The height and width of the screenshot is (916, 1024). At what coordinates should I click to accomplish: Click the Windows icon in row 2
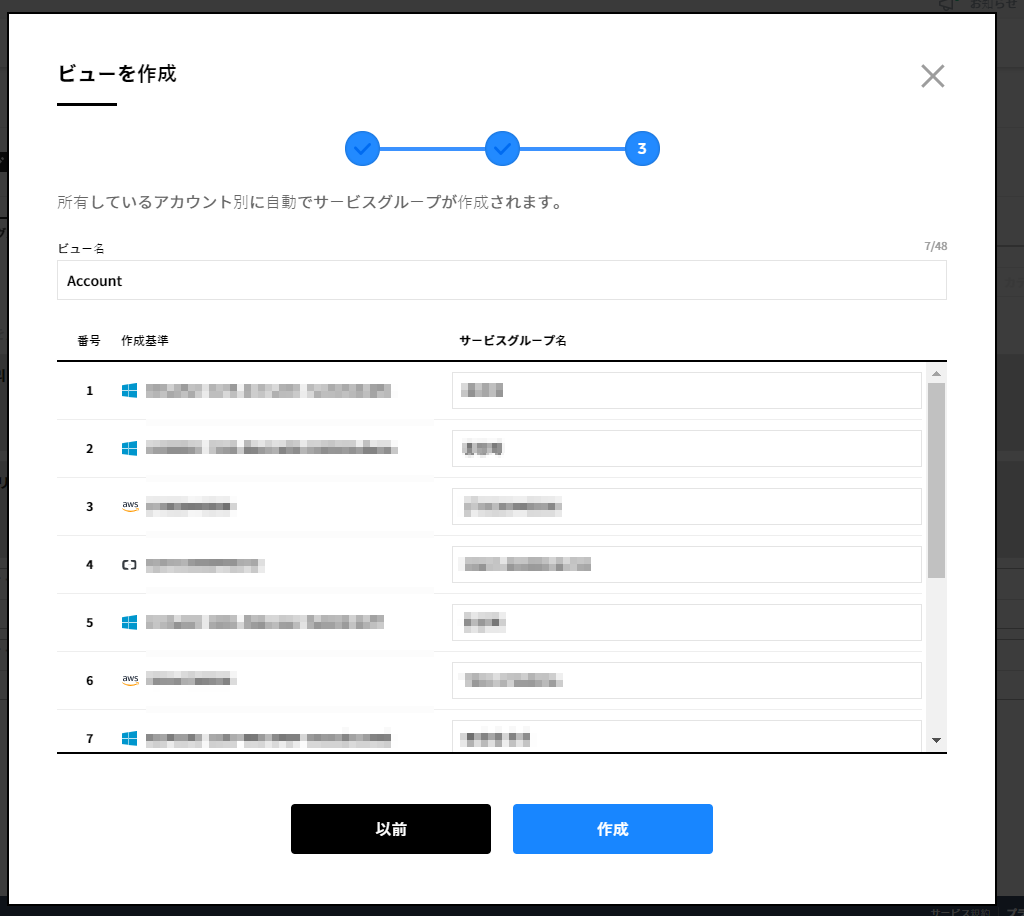(129, 449)
